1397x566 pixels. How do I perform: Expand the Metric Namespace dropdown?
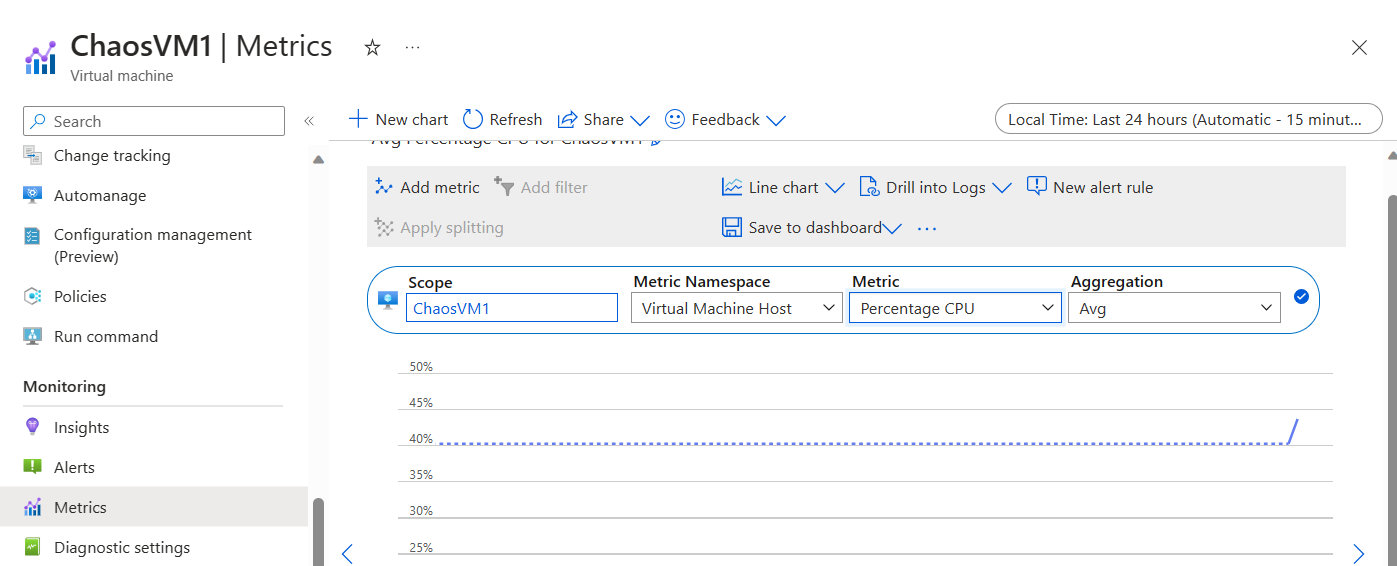736,308
